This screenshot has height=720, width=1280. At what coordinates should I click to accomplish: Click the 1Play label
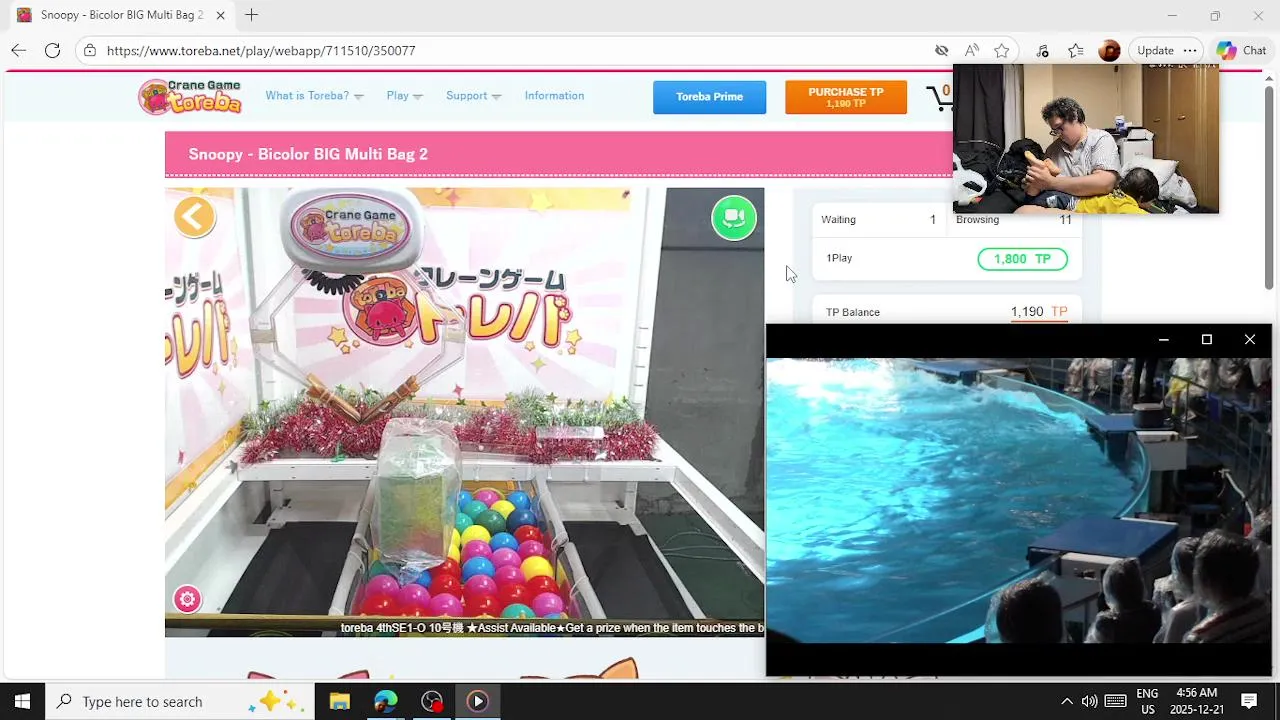click(839, 258)
